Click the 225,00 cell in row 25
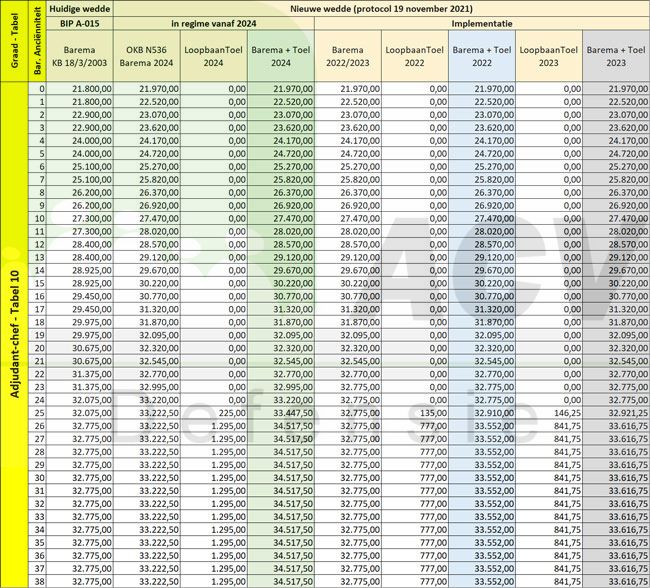Image resolution: width=650 pixels, height=588 pixels. 214,413
